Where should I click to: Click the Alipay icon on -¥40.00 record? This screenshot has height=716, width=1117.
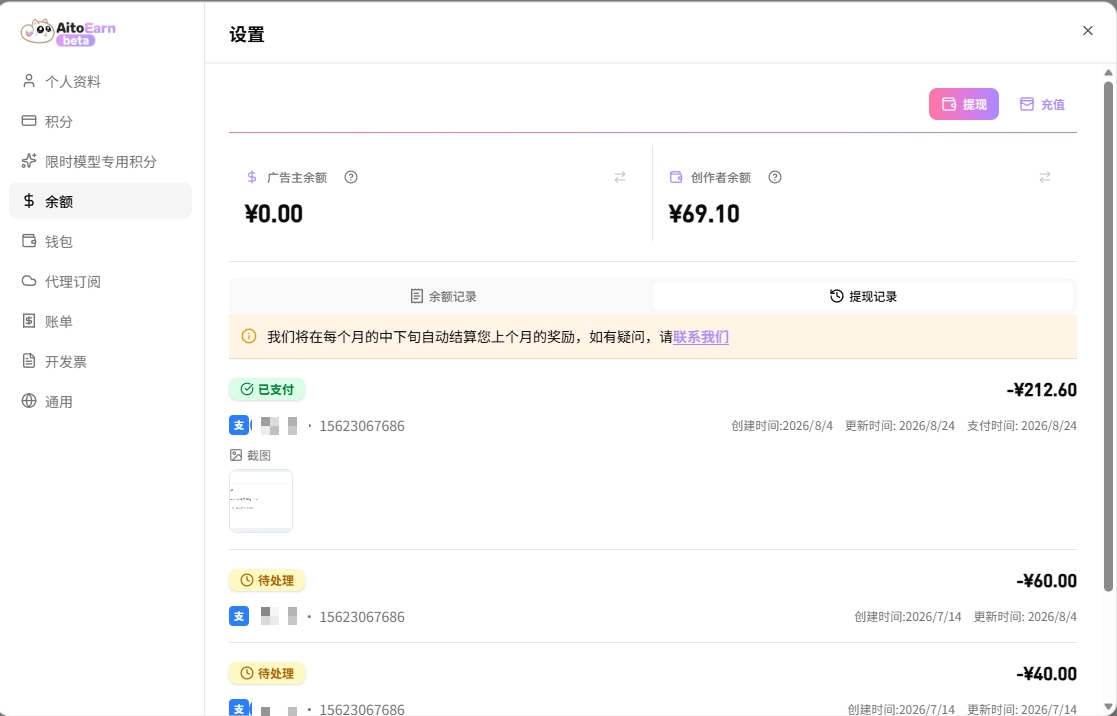[239, 708]
